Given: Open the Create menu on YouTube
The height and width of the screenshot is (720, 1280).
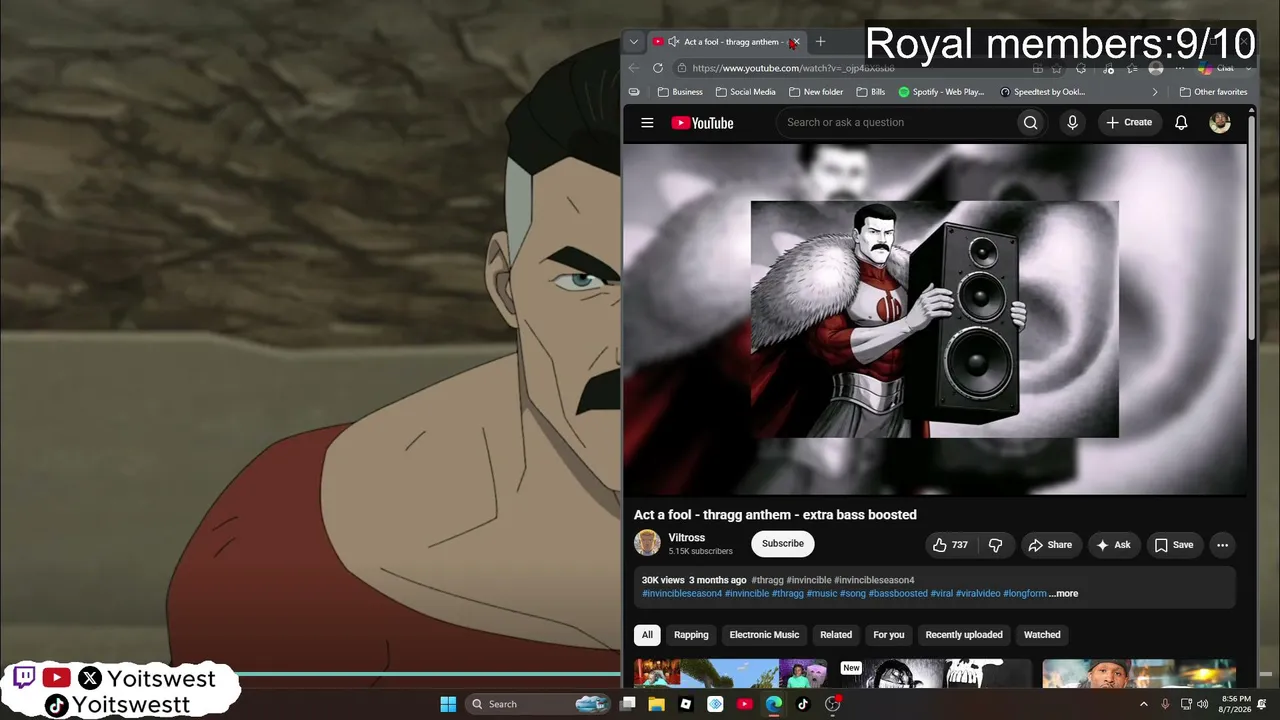Looking at the screenshot, I should pyautogui.click(x=1129, y=123).
